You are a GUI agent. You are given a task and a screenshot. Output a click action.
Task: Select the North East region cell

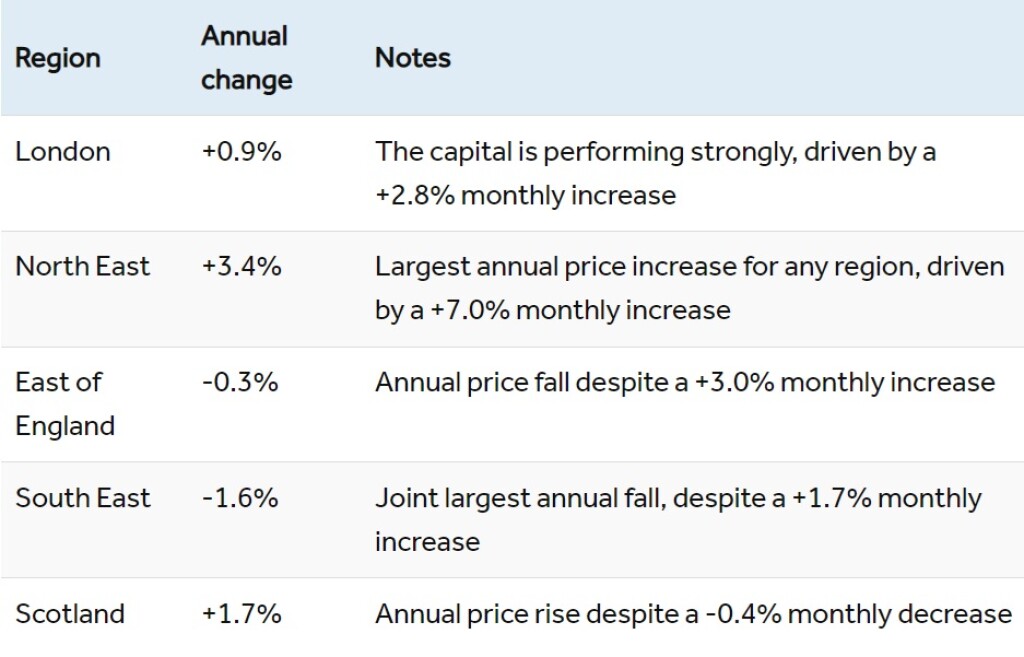point(83,267)
